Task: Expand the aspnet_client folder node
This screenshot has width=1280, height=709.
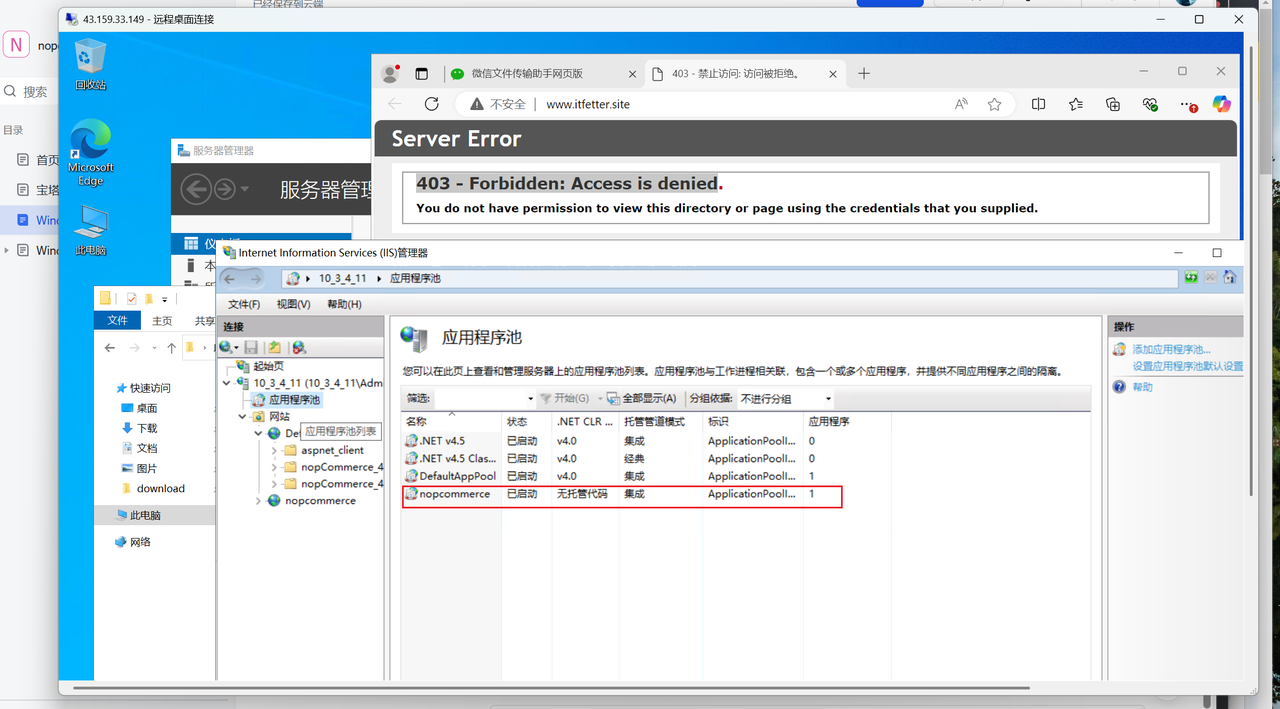Action: tap(275, 450)
